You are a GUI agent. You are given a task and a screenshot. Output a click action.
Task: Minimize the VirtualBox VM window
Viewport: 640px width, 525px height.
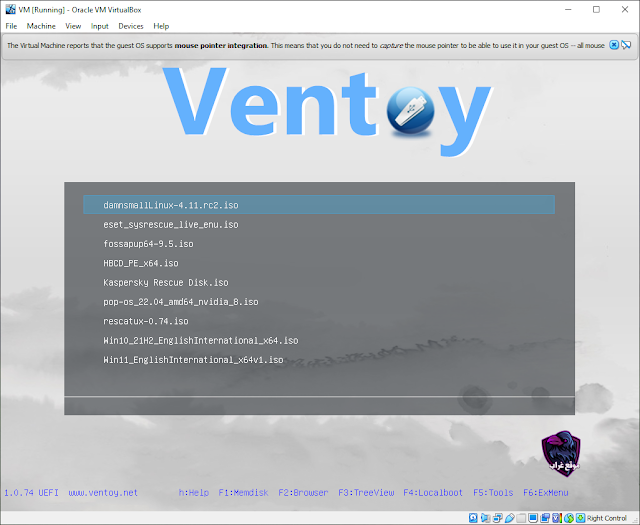point(568,9)
